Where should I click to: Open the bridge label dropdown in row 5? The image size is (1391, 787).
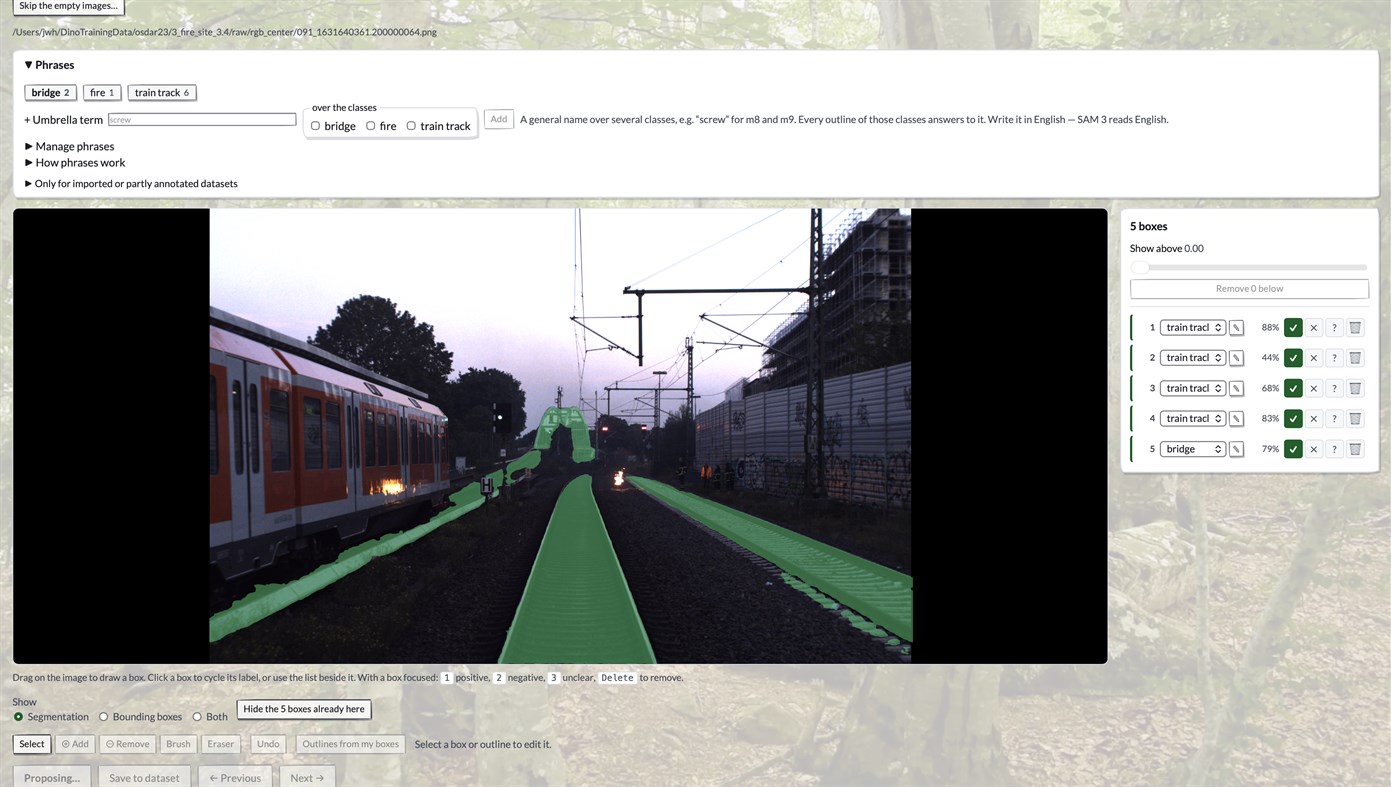(x=1193, y=449)
